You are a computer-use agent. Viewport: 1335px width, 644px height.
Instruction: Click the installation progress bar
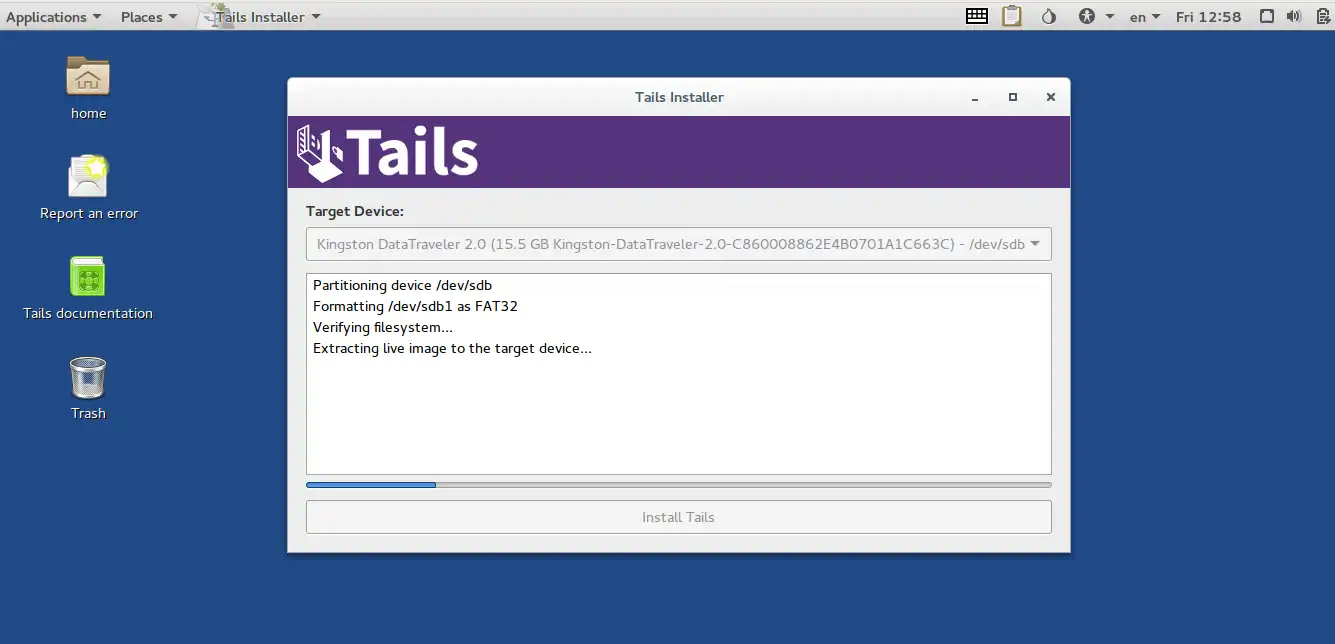[x=678, y=484]
